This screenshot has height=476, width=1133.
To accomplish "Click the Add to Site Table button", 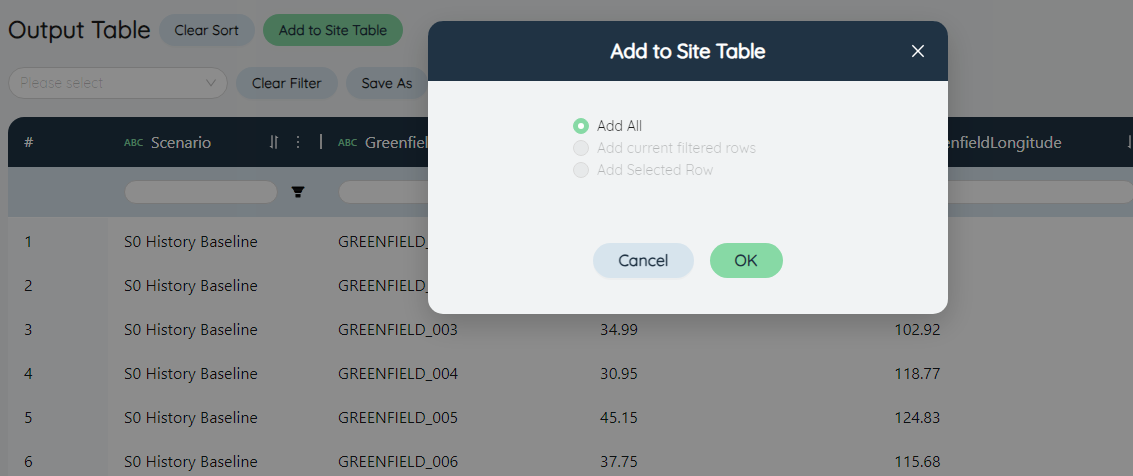I will point(333,30).
